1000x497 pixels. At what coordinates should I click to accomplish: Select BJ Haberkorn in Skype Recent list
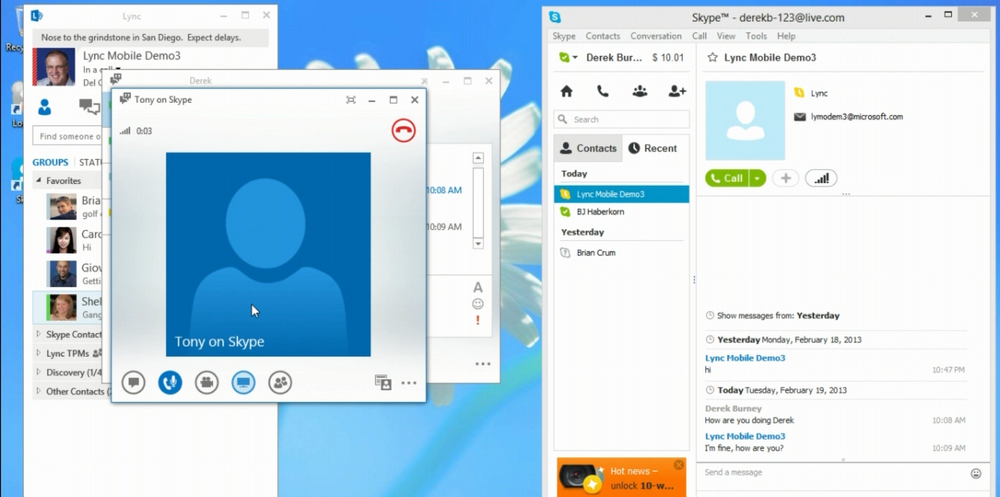click(621, 212)
